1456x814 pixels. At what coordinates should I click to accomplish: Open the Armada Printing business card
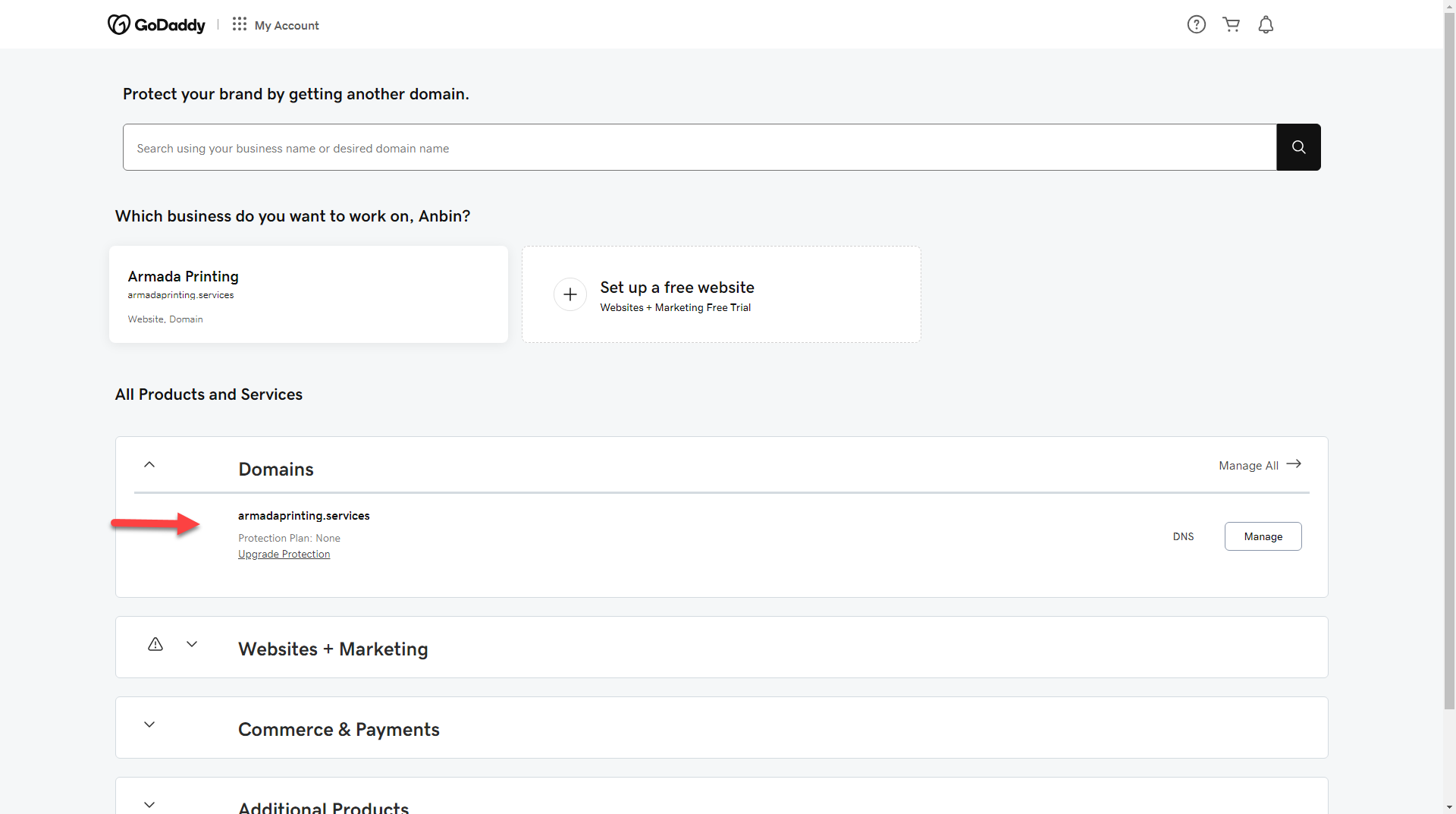(x=309, y=294)
